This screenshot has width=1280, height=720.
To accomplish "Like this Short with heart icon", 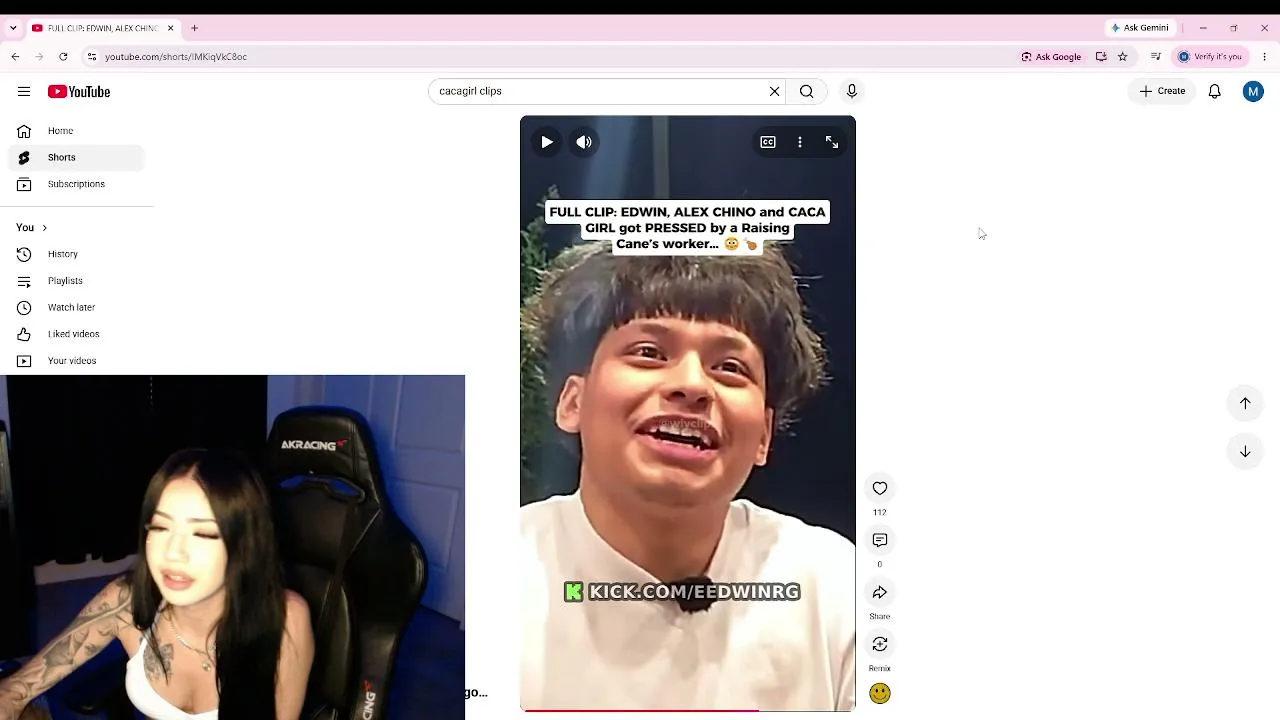I will tap(880, 488).
